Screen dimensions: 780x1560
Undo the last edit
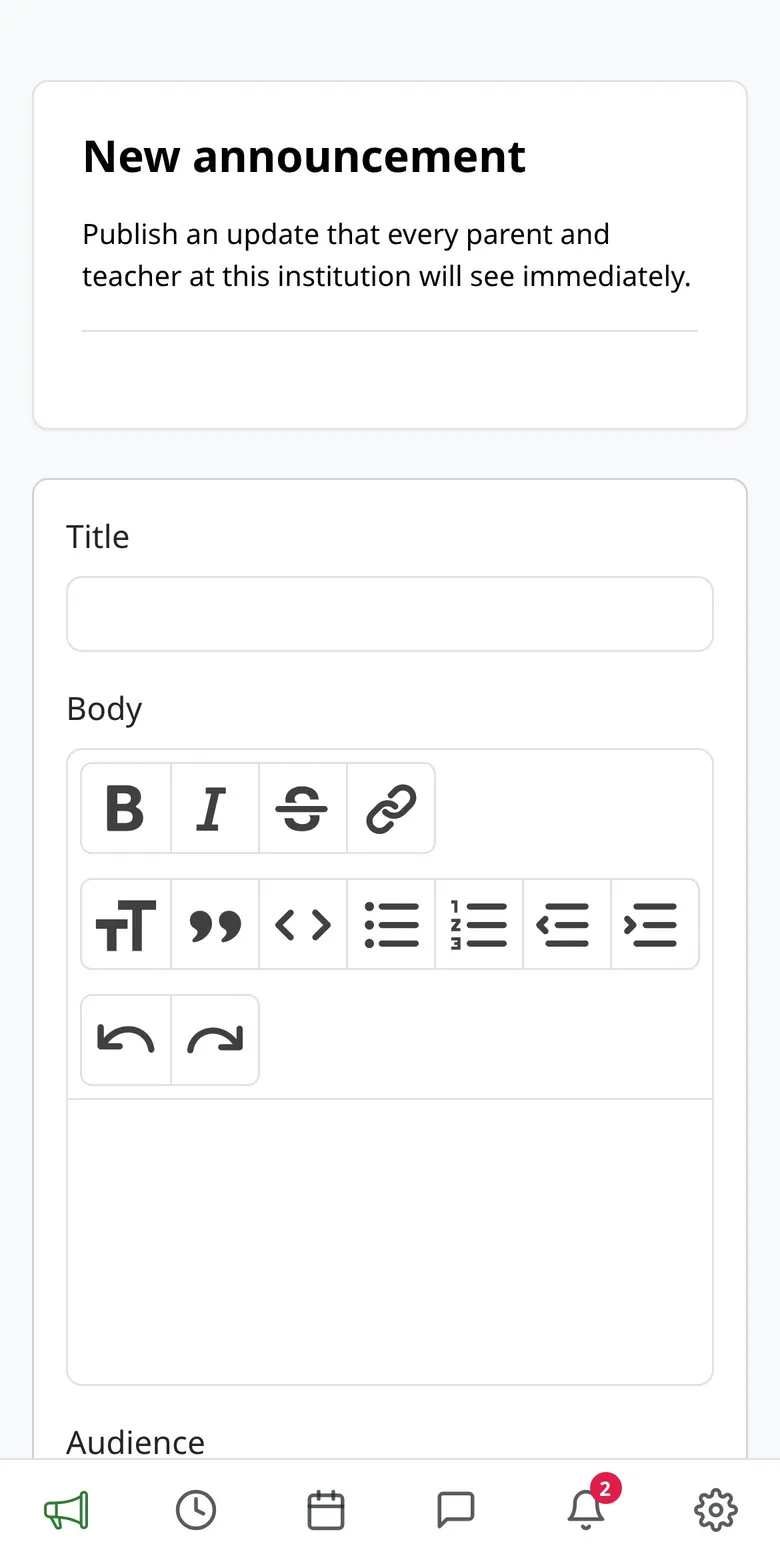126,1040
